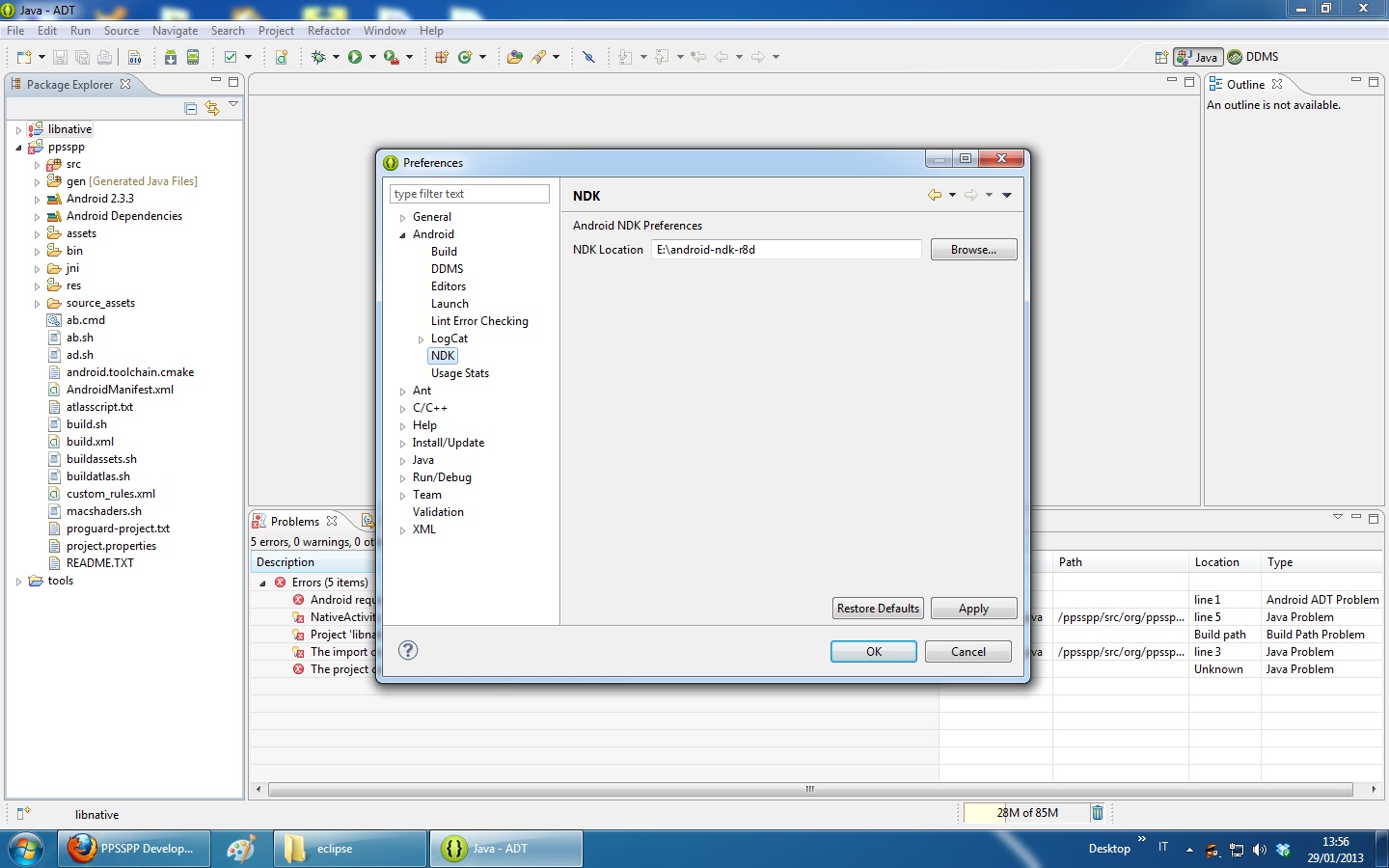Expand the Java preferences category
Image resolution: width=1389 pixels, height=868 pixels.
403,461
